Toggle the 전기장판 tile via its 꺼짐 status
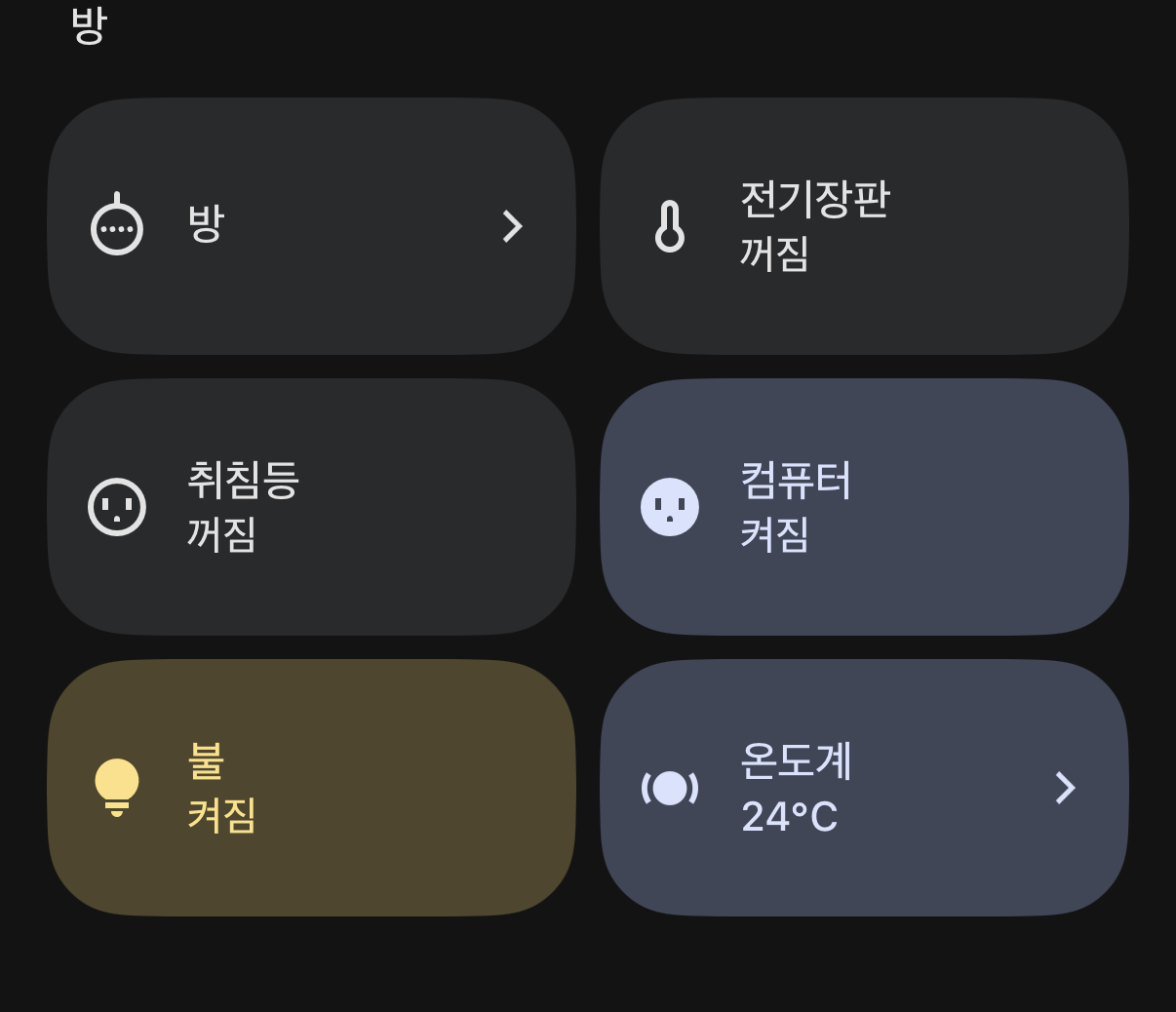 [x=775, y=254]
